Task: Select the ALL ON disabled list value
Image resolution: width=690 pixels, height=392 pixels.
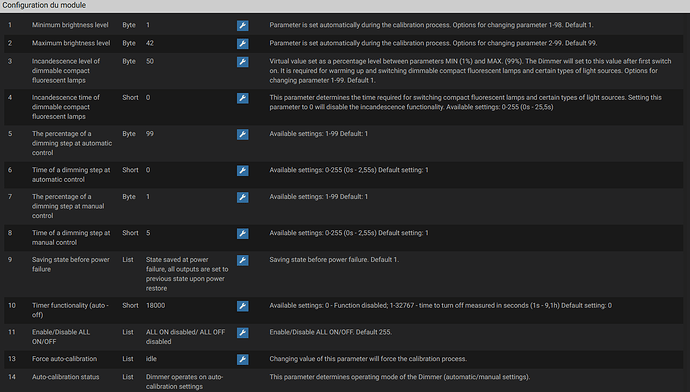Action: (x=185, y=337)
